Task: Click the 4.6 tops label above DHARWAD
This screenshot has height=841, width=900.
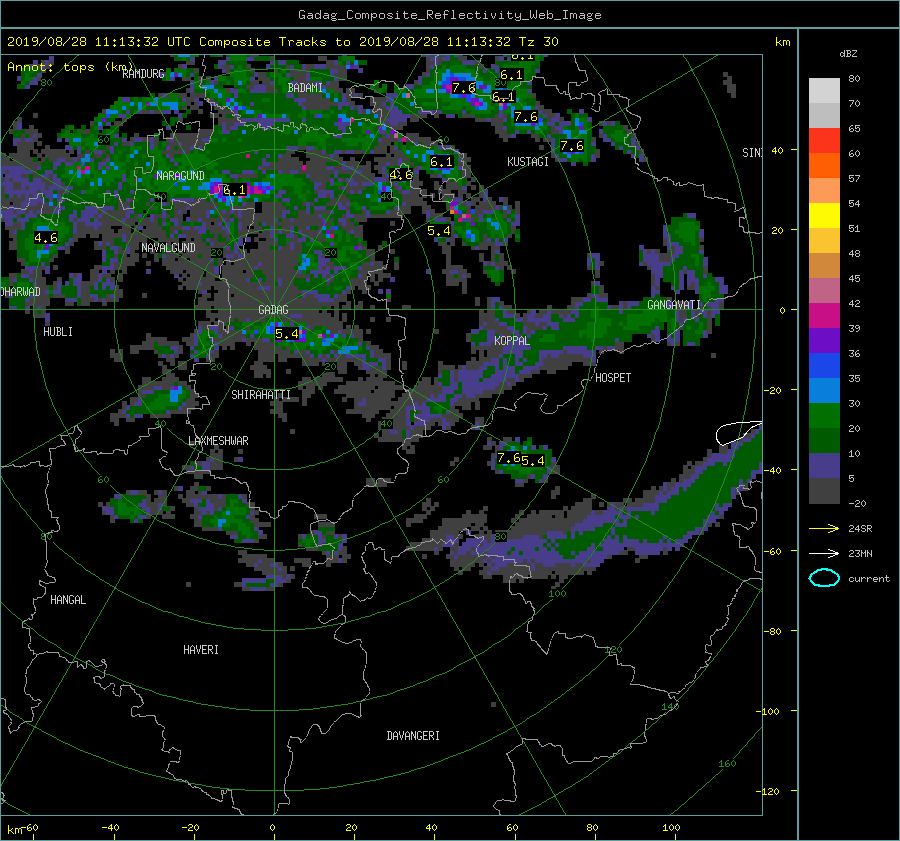Action: (46, 238)
